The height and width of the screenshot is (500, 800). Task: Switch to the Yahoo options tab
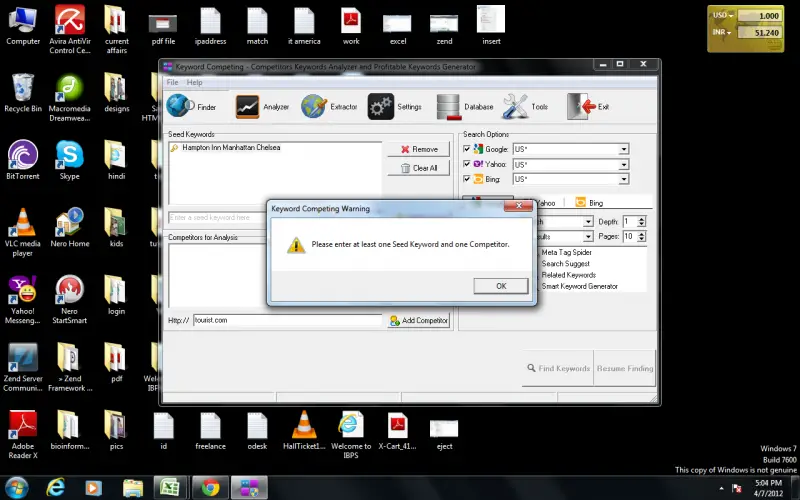point(546,203)
